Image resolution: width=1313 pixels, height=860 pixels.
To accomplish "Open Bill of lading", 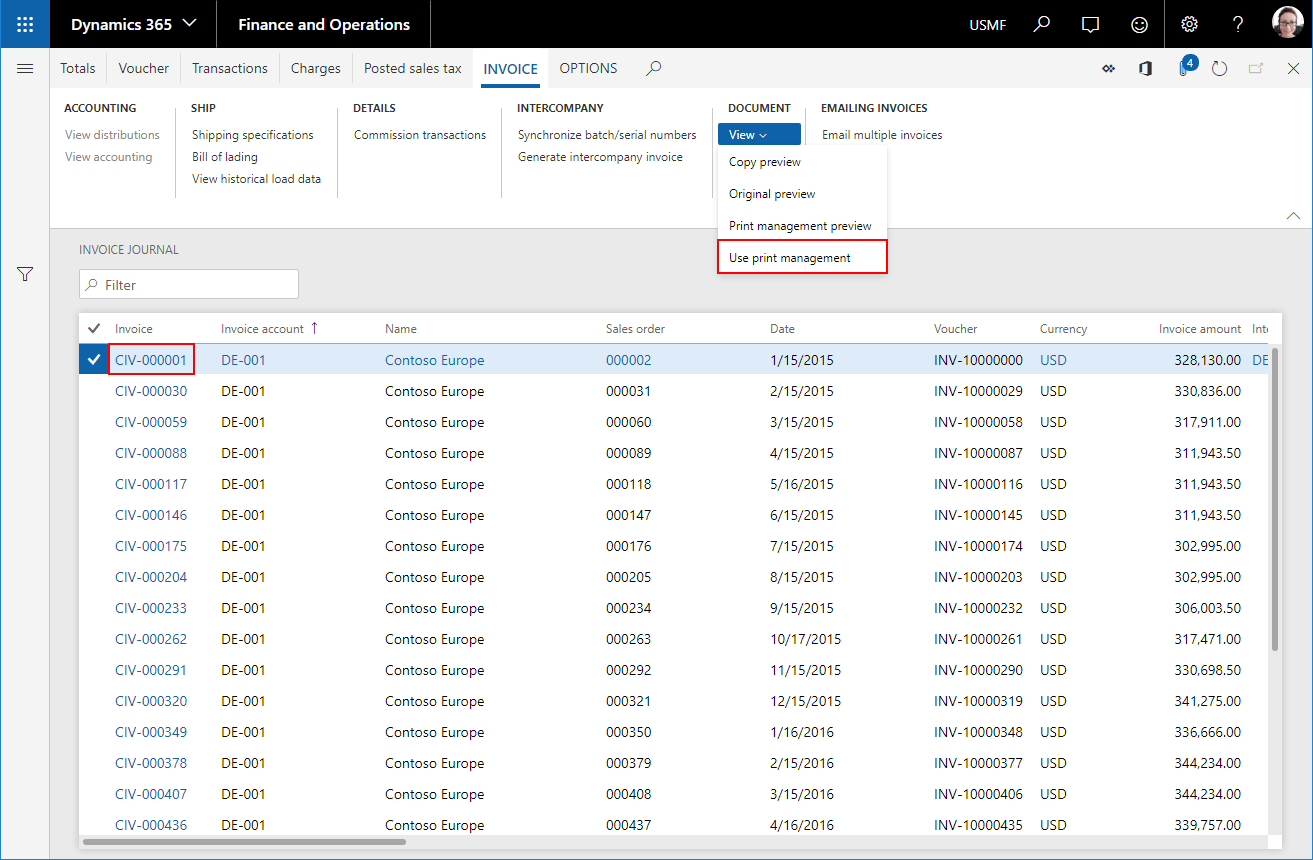I will pos(225,157).
